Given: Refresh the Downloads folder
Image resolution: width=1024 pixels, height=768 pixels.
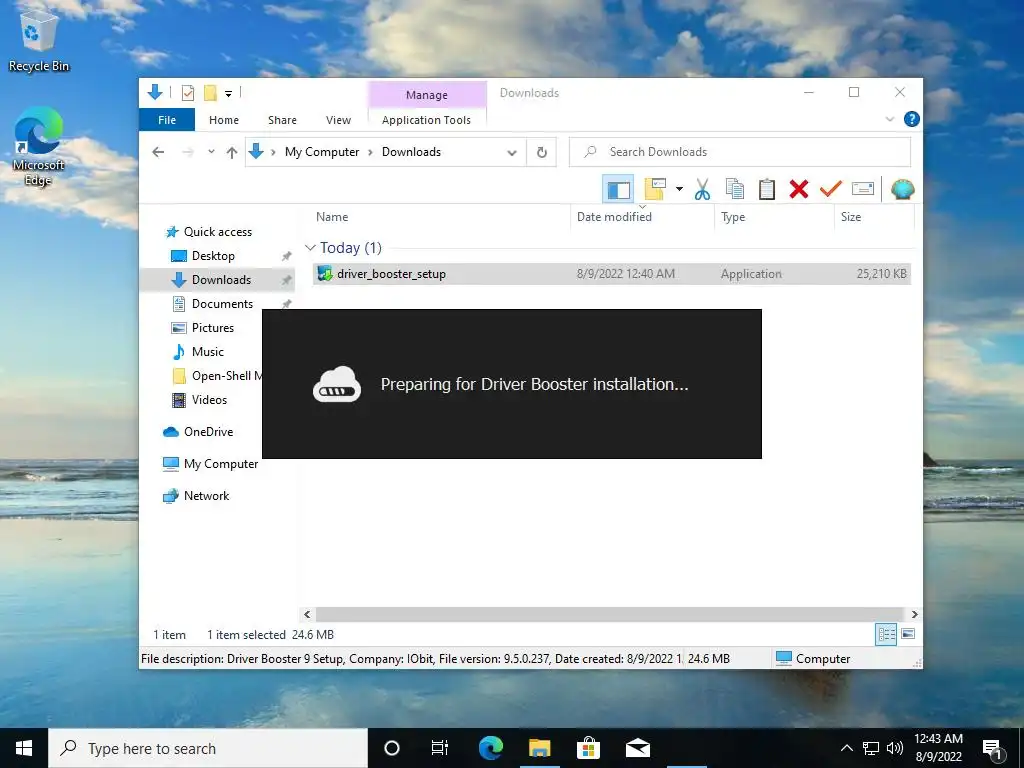Looking at the screenshot, I should point(541,152).
